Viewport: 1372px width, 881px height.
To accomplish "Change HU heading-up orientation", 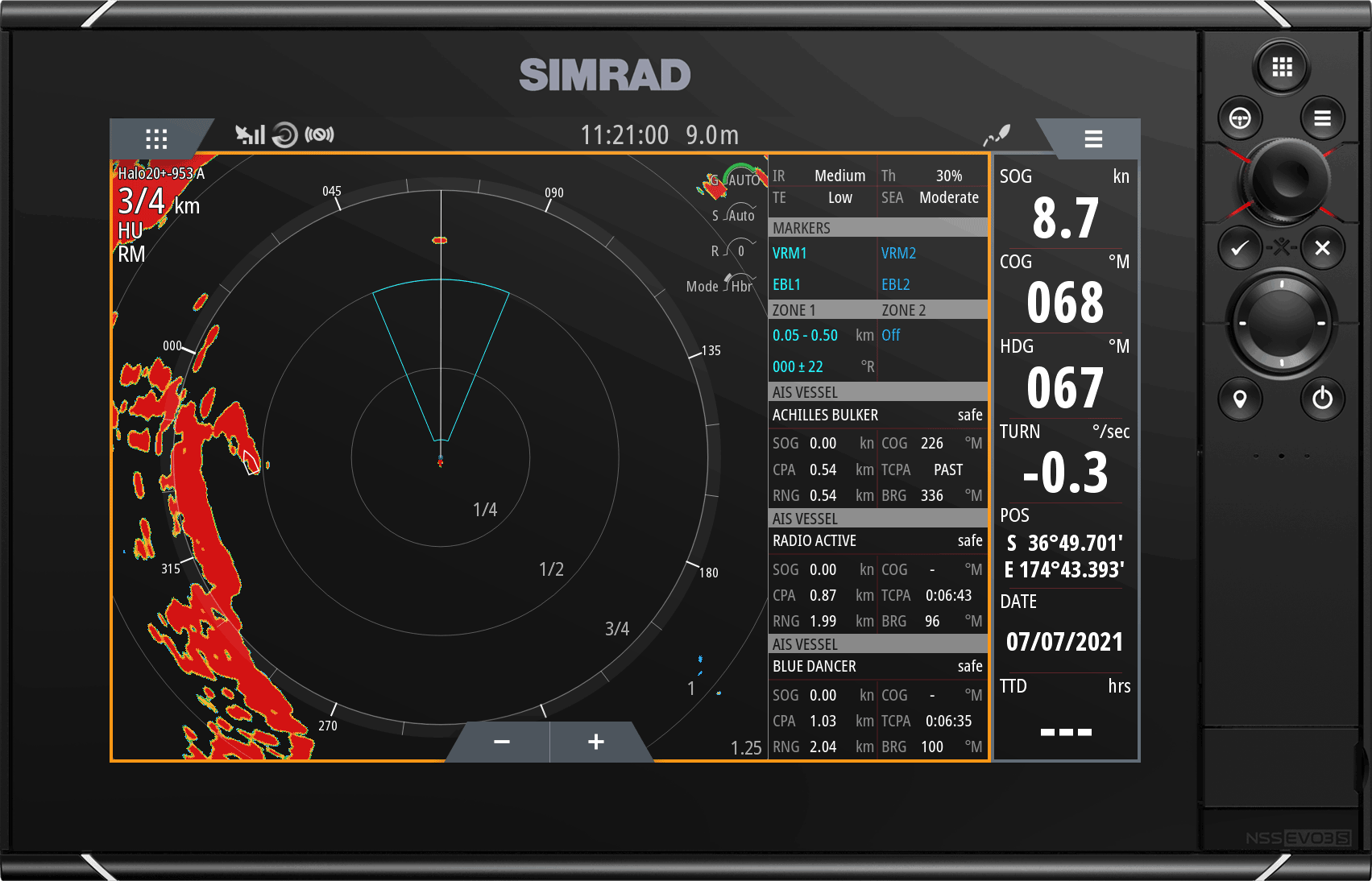I will coord(131,231).
